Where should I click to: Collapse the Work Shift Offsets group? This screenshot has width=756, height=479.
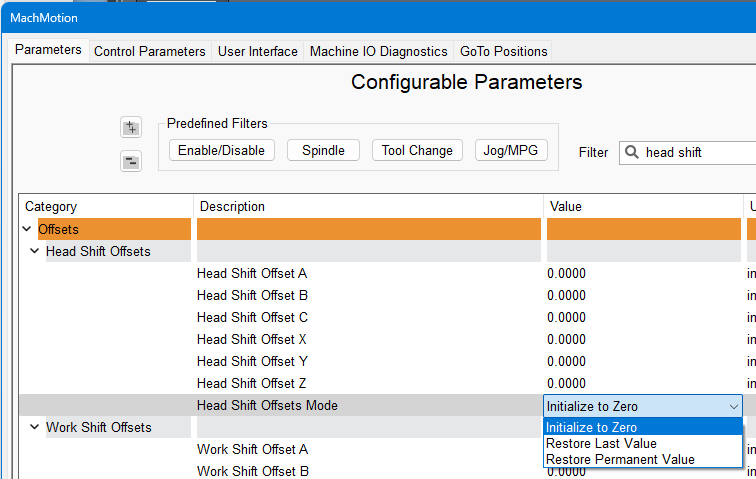33,427
